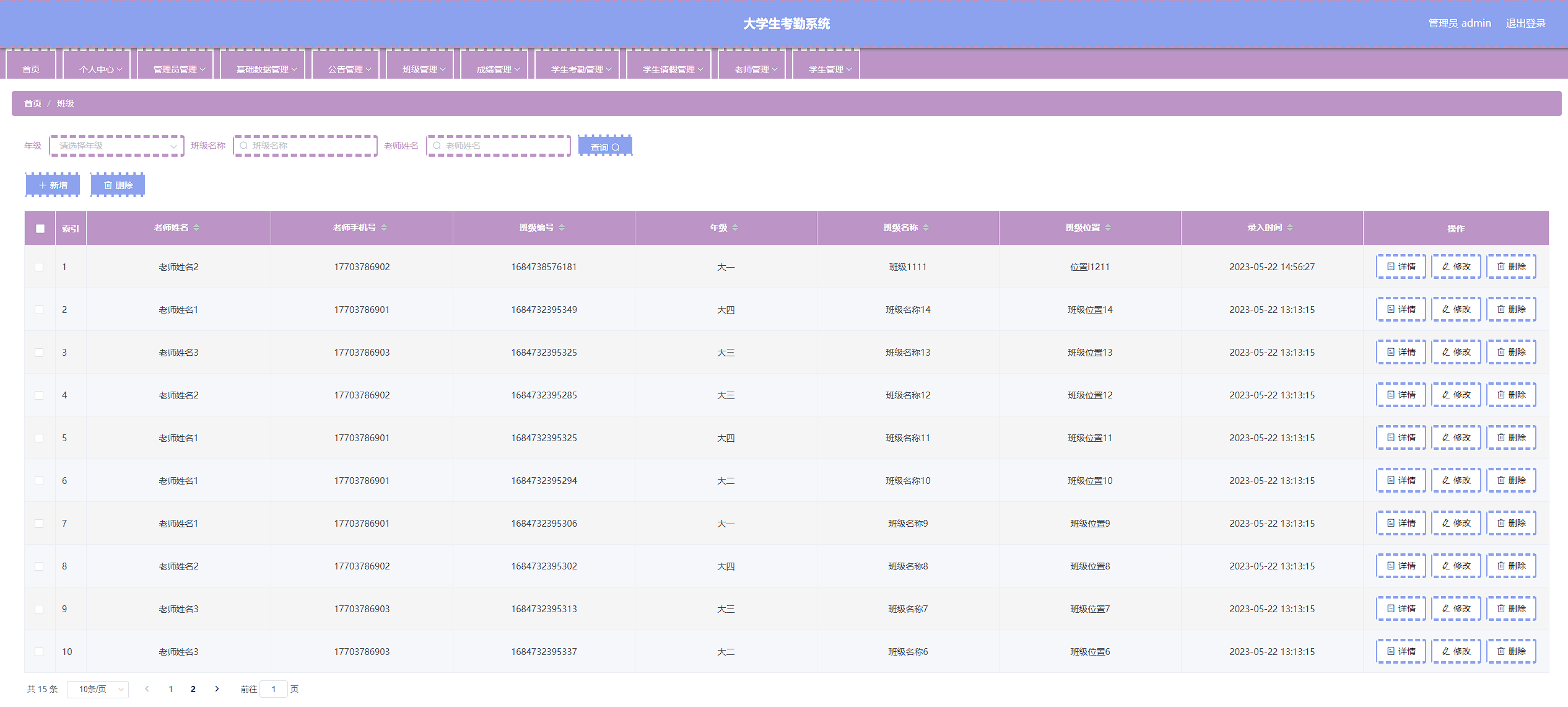Open the 请选择年级 dropdown

pyautogui.click(x=116, y=146)
